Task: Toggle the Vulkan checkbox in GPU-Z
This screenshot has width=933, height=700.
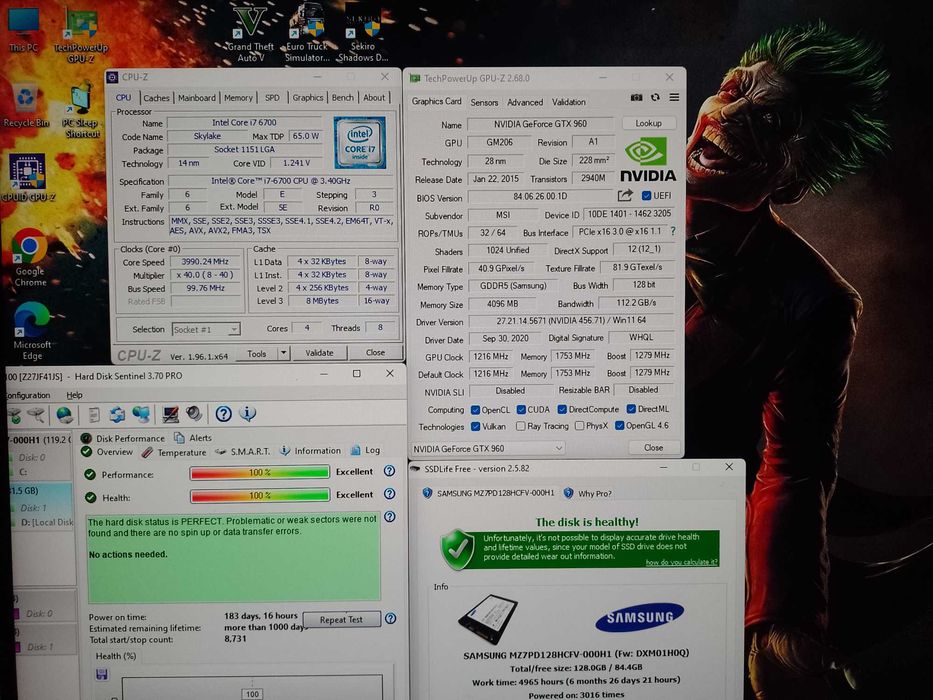Action: click(x=475, y=426)
